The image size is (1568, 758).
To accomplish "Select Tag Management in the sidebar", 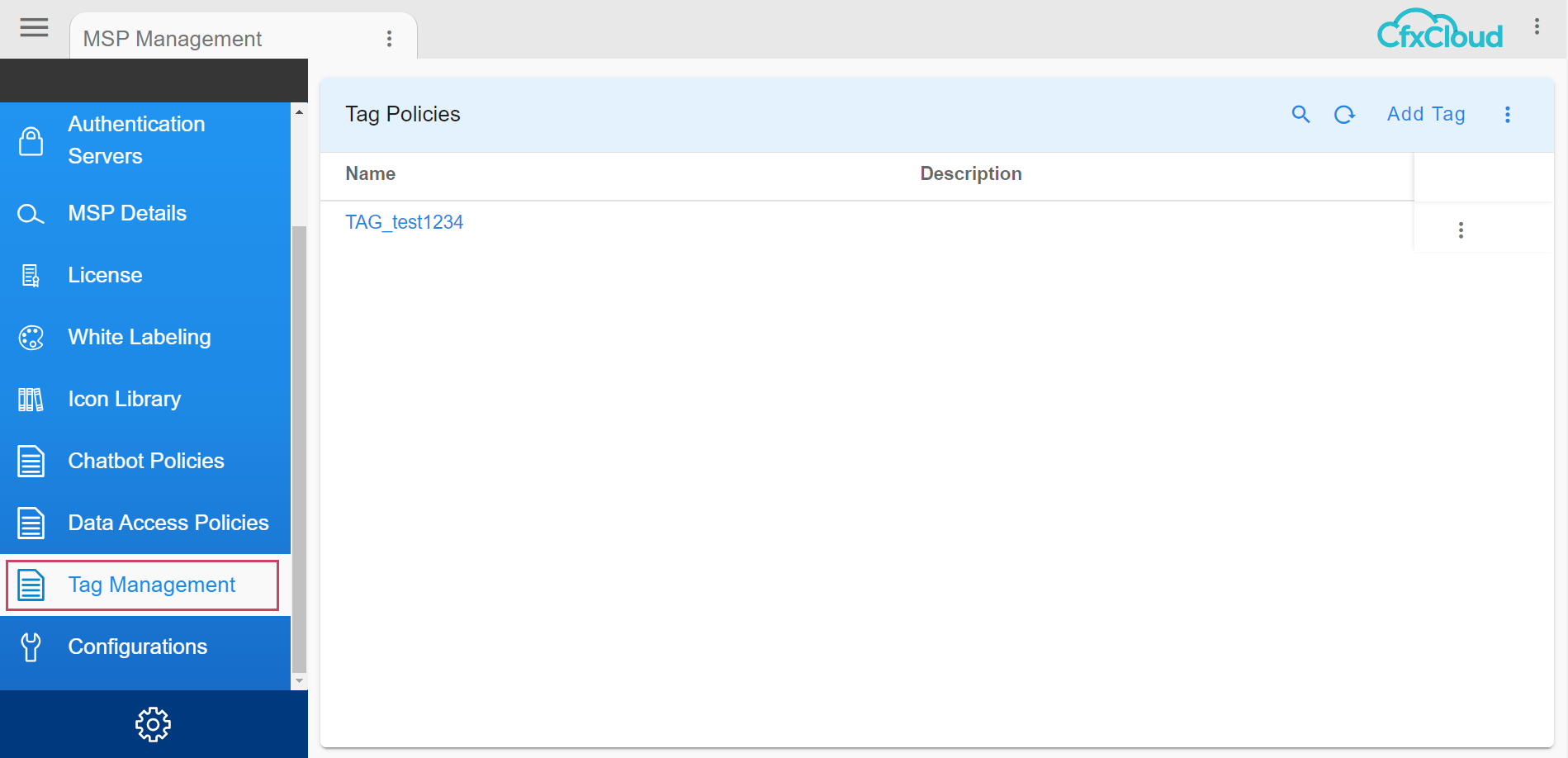I will pos(151,585).
